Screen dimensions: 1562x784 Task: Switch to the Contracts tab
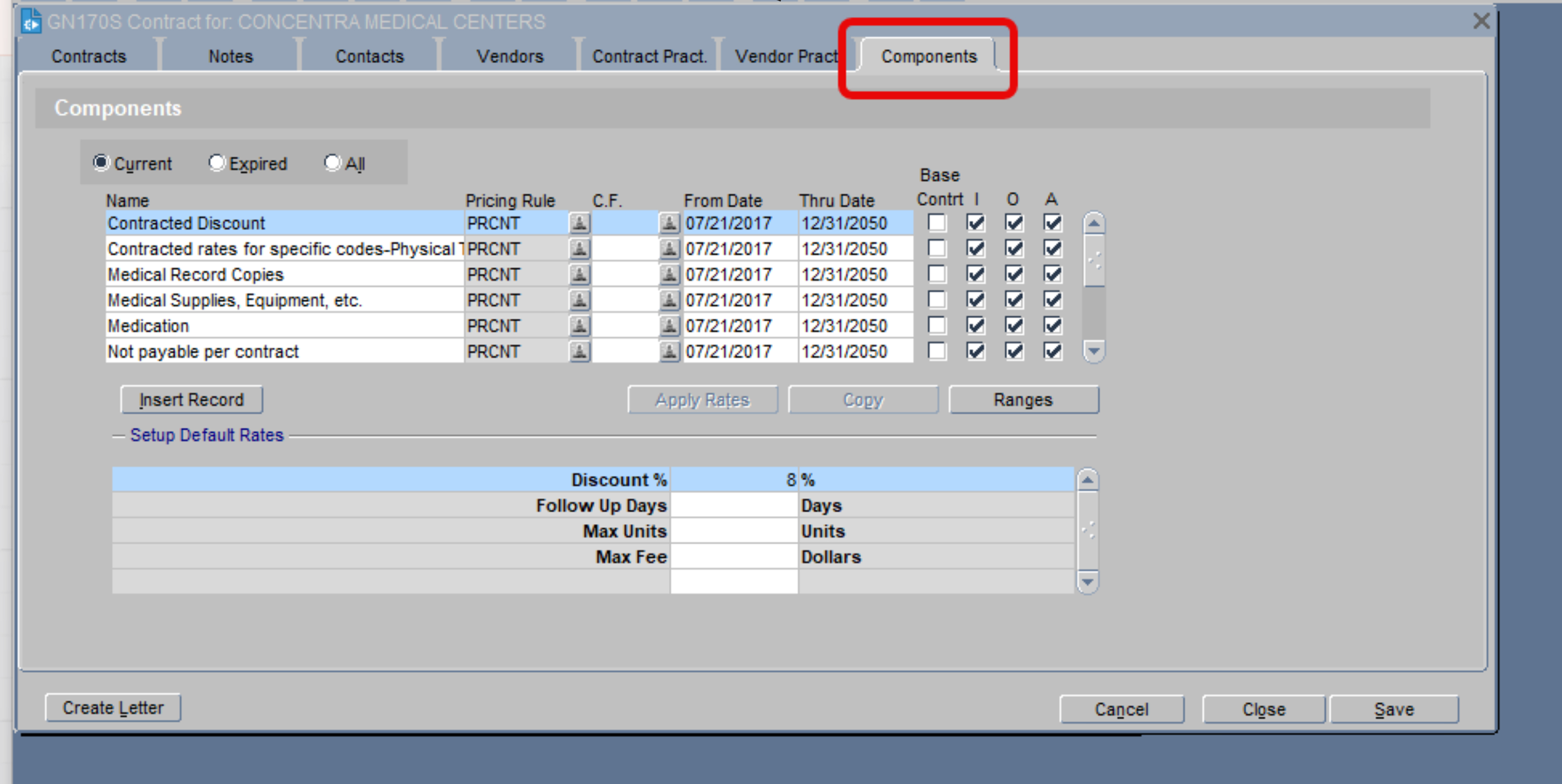click(89, 56)
